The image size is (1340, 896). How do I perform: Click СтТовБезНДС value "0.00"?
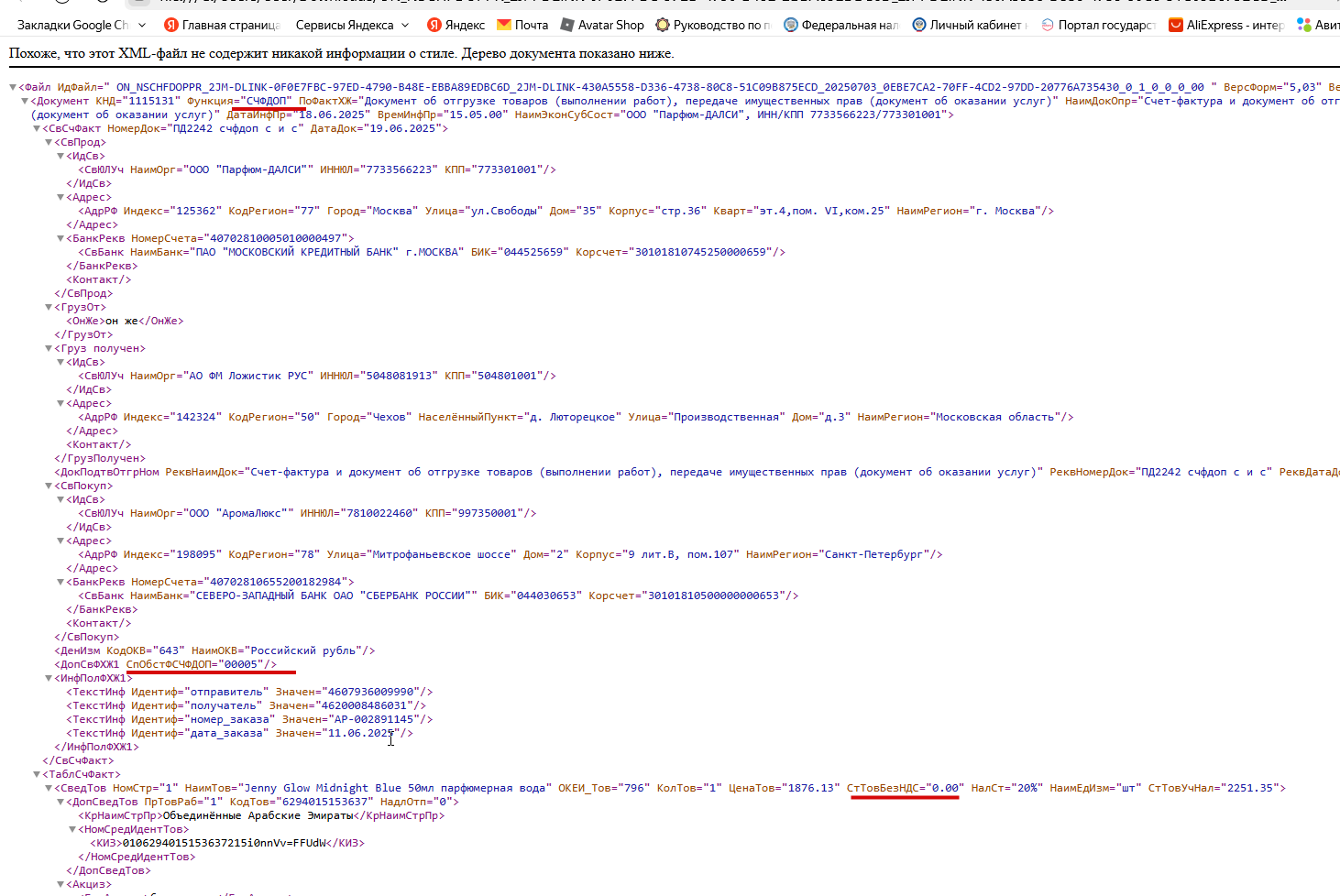pyautogui.click(x=945, y=789)
